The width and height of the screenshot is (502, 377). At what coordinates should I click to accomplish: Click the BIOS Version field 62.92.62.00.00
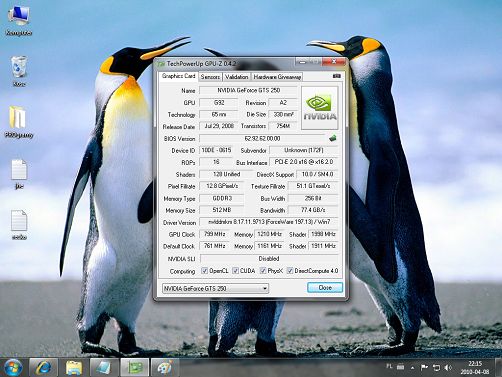coord(263,138)
